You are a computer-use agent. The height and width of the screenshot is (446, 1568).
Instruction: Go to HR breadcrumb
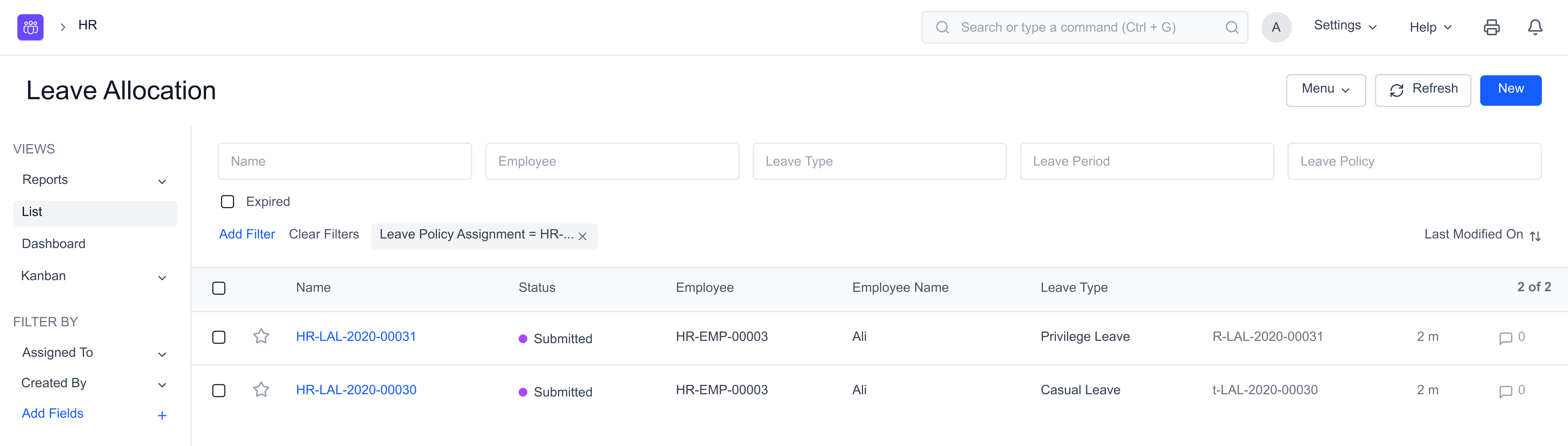(88, 25)
